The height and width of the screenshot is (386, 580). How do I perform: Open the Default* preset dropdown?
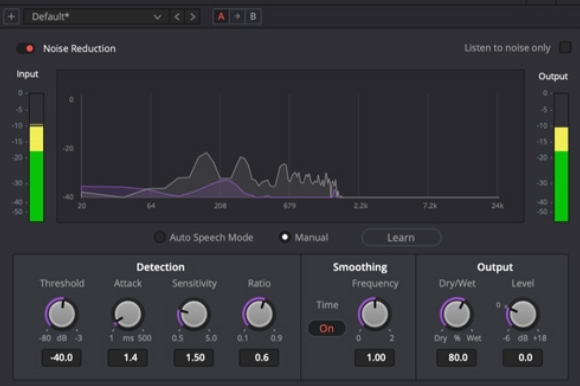(x=96, y=17)
